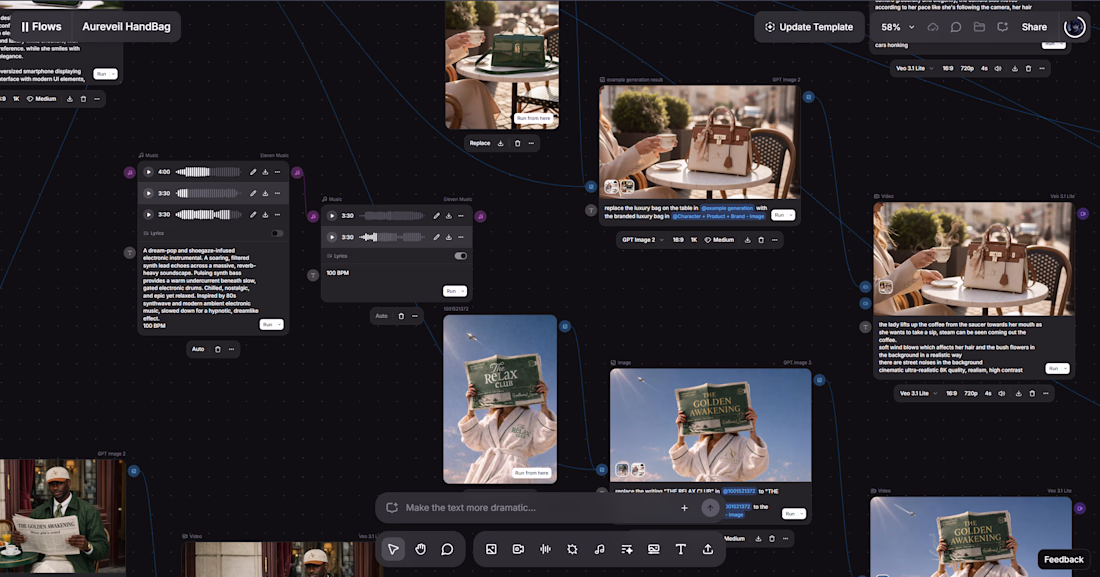
Task: Expand Run dropdown on the replace luxury bag prompt
Action: coord(791,215)
